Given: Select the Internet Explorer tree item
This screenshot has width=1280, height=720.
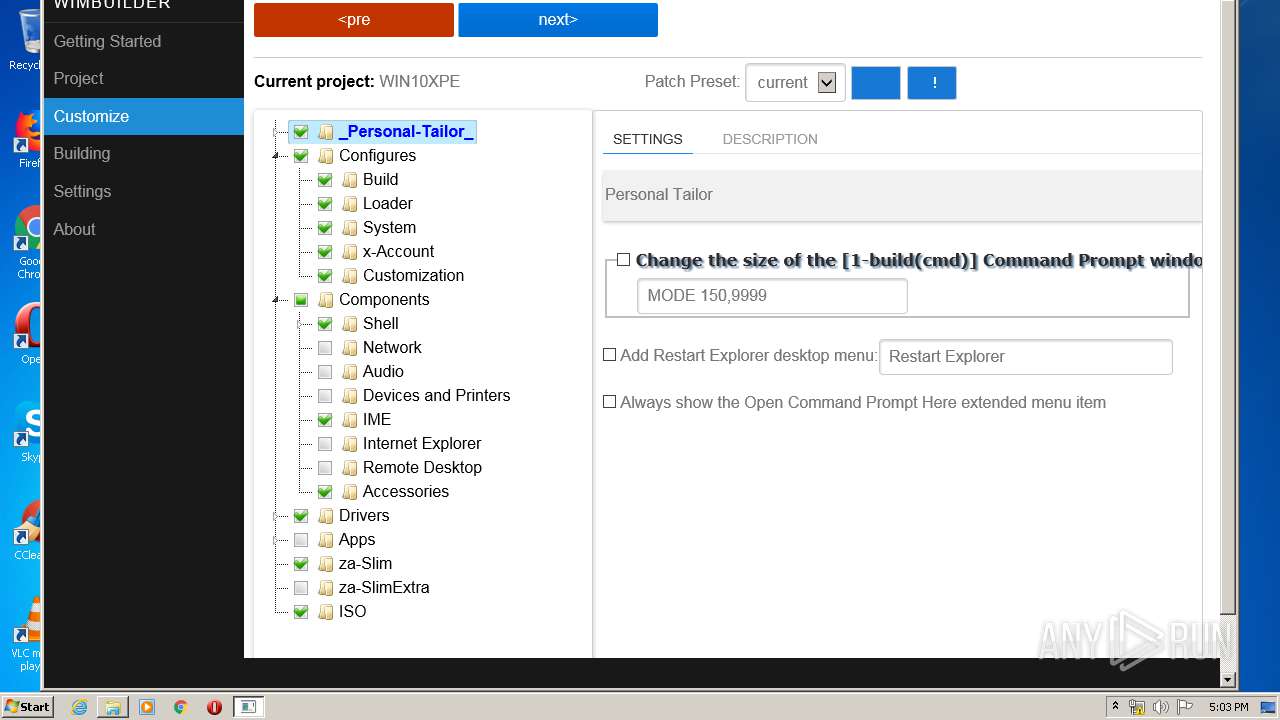Looking at the screenshot, I should 422,444.
